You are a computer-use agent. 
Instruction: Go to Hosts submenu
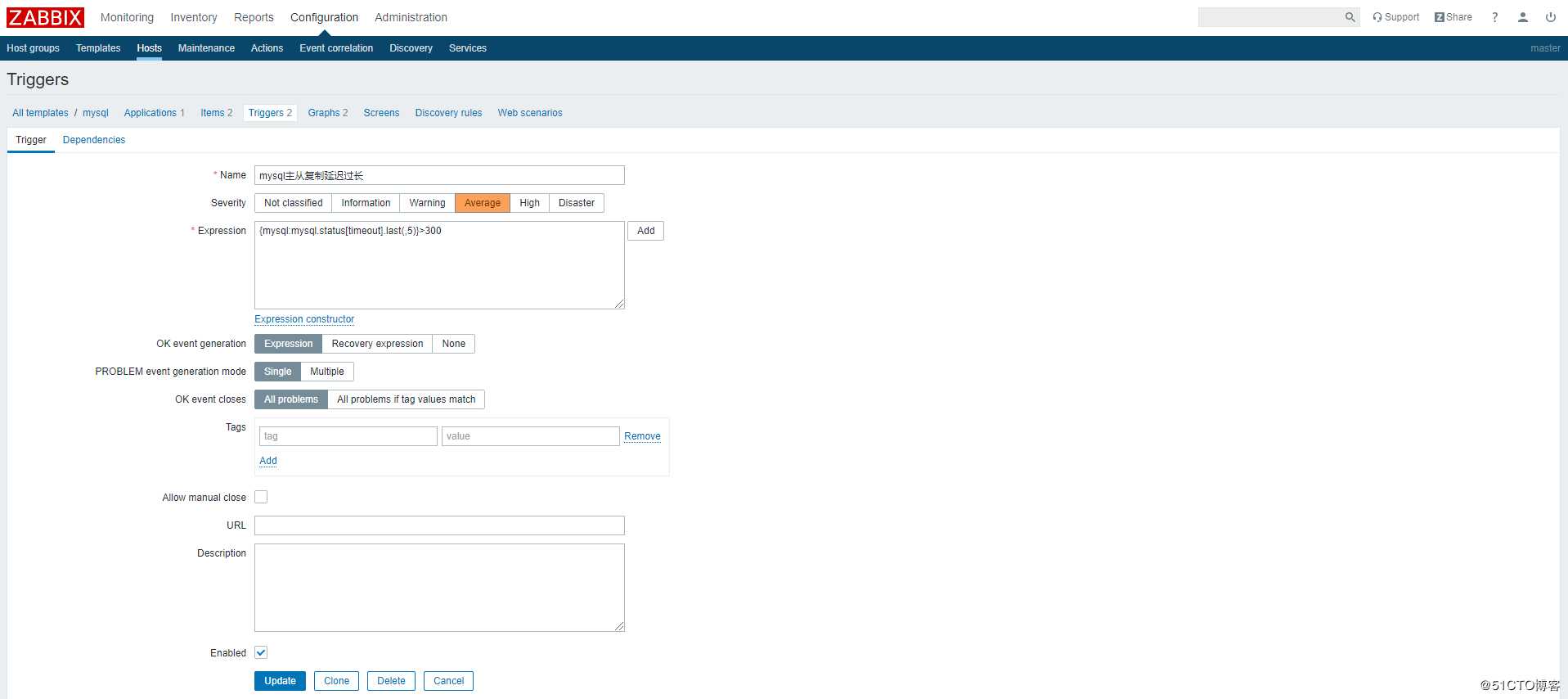point(149,48)
